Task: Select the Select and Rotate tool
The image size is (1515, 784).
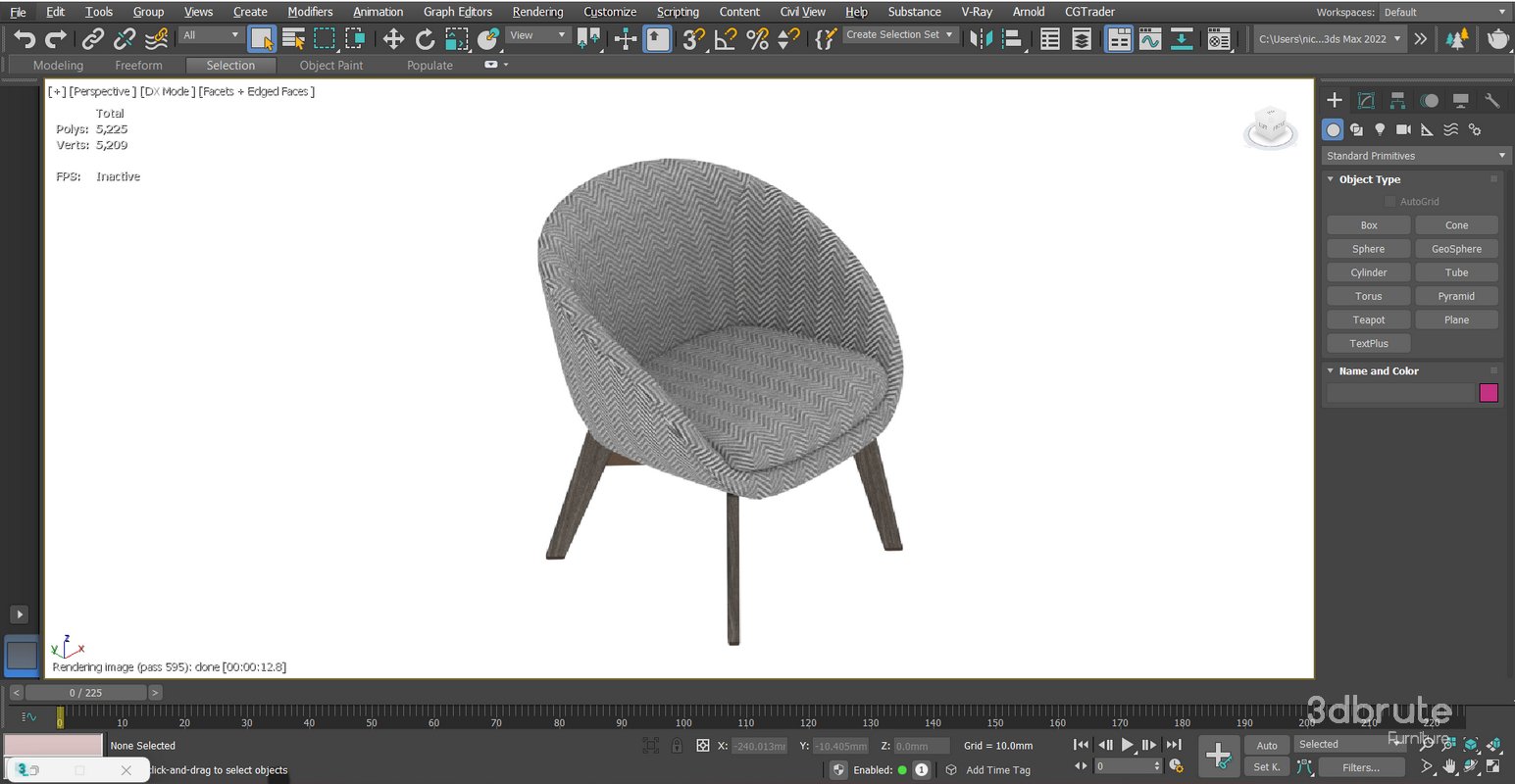Action: point(425,39)
